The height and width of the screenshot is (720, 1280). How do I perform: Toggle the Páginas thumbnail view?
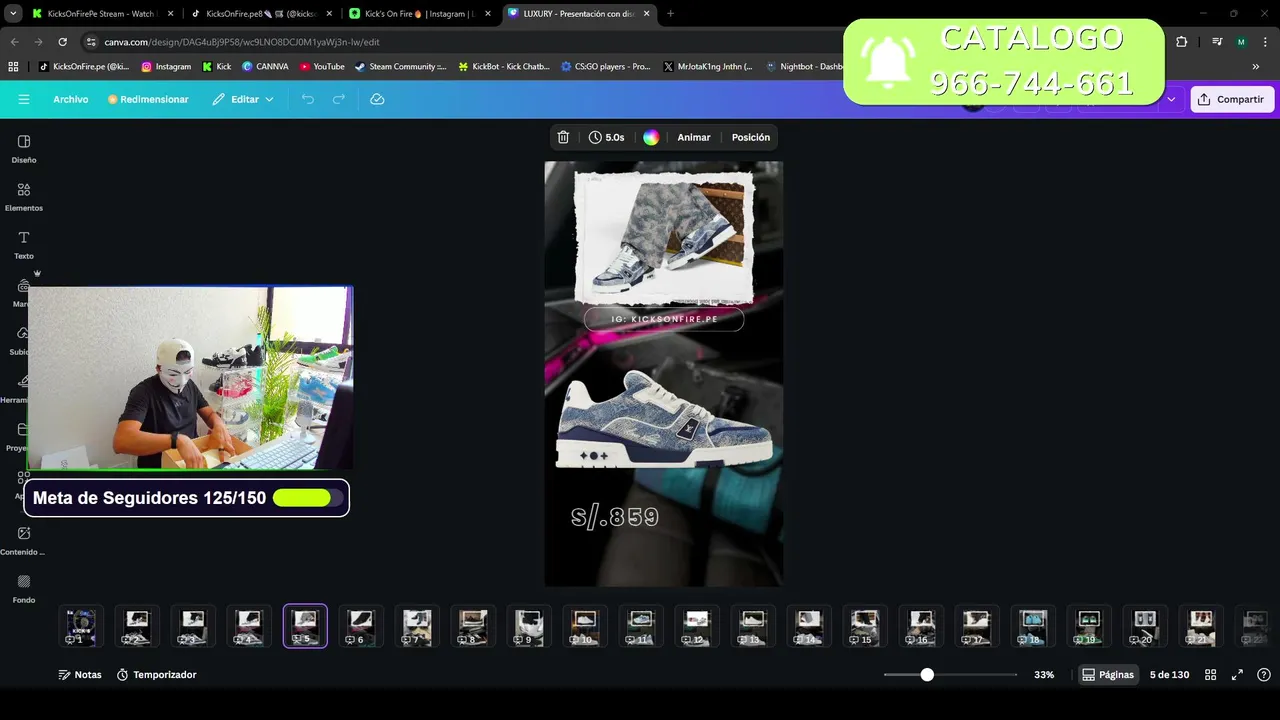pos(1108,675)
